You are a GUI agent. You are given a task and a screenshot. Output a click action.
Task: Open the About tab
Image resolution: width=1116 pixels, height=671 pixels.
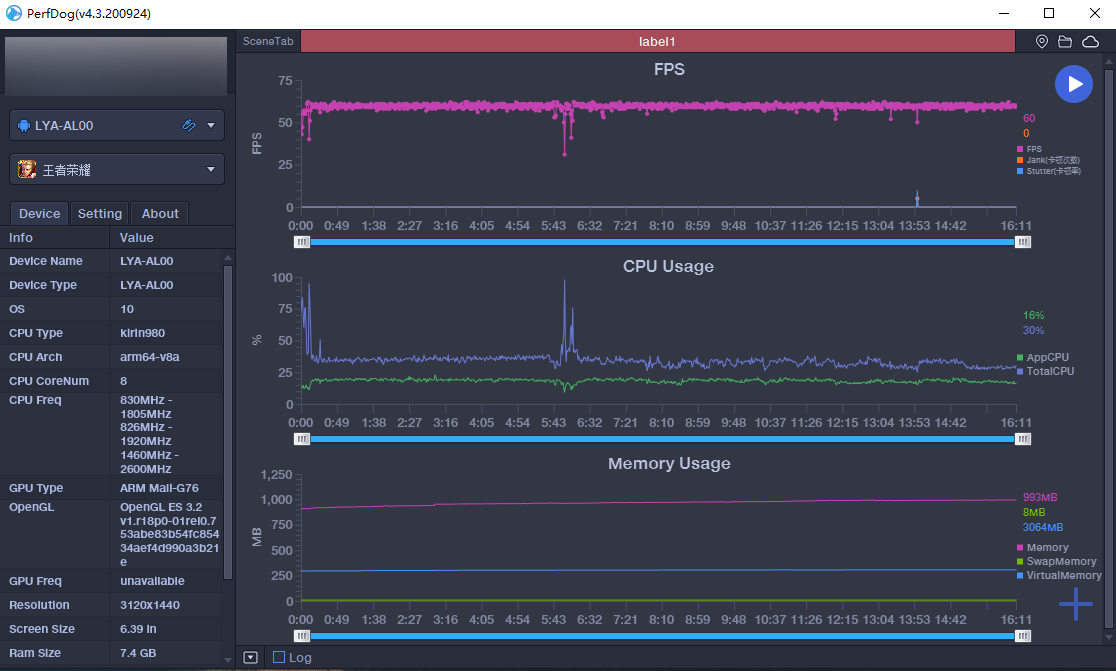pyautogui.click(x=160, y=213)
